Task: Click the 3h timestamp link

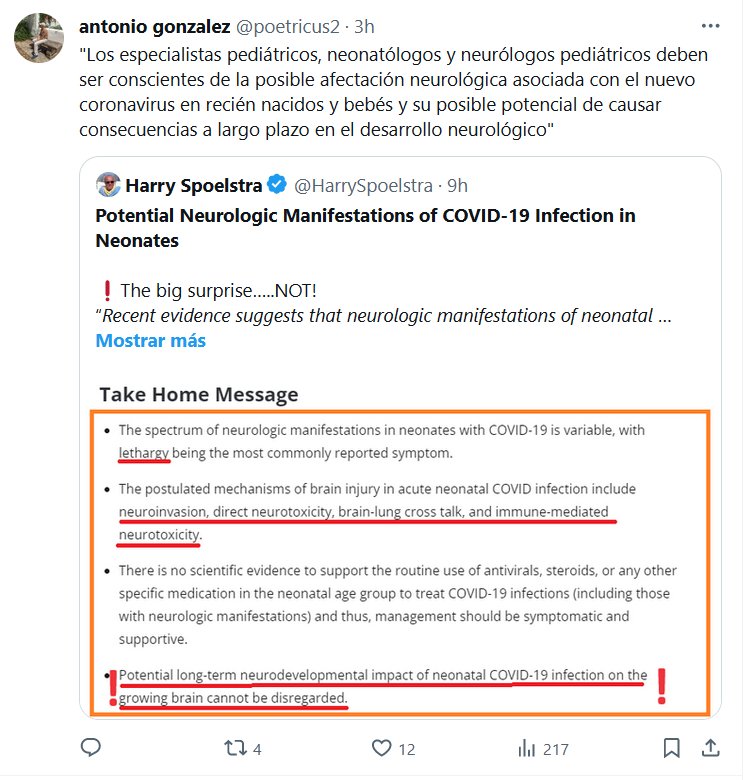Action: [364, 25]
